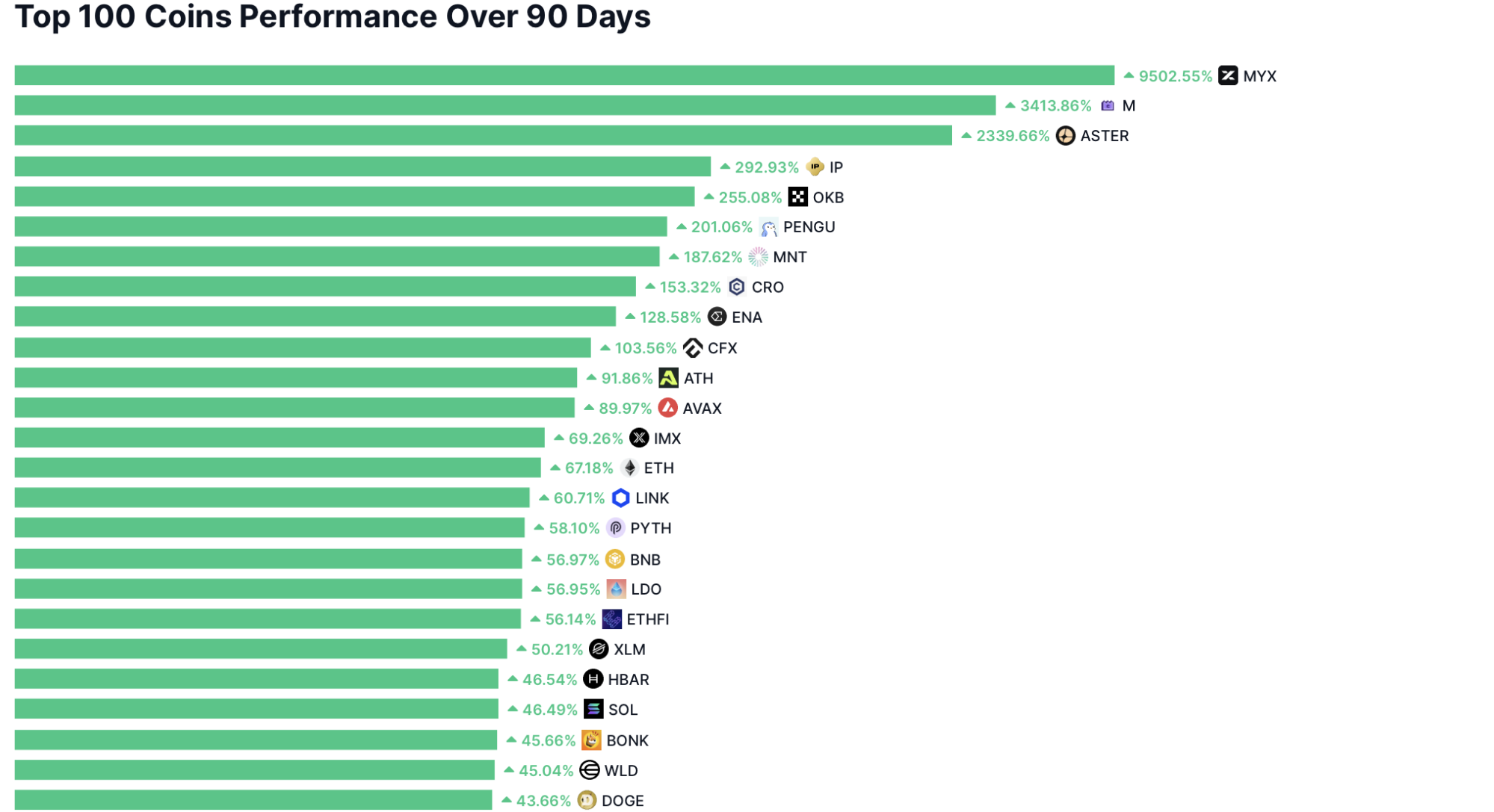Click the 3413.86% gain value for M

pyautogui.click(x=1055, y=105)
